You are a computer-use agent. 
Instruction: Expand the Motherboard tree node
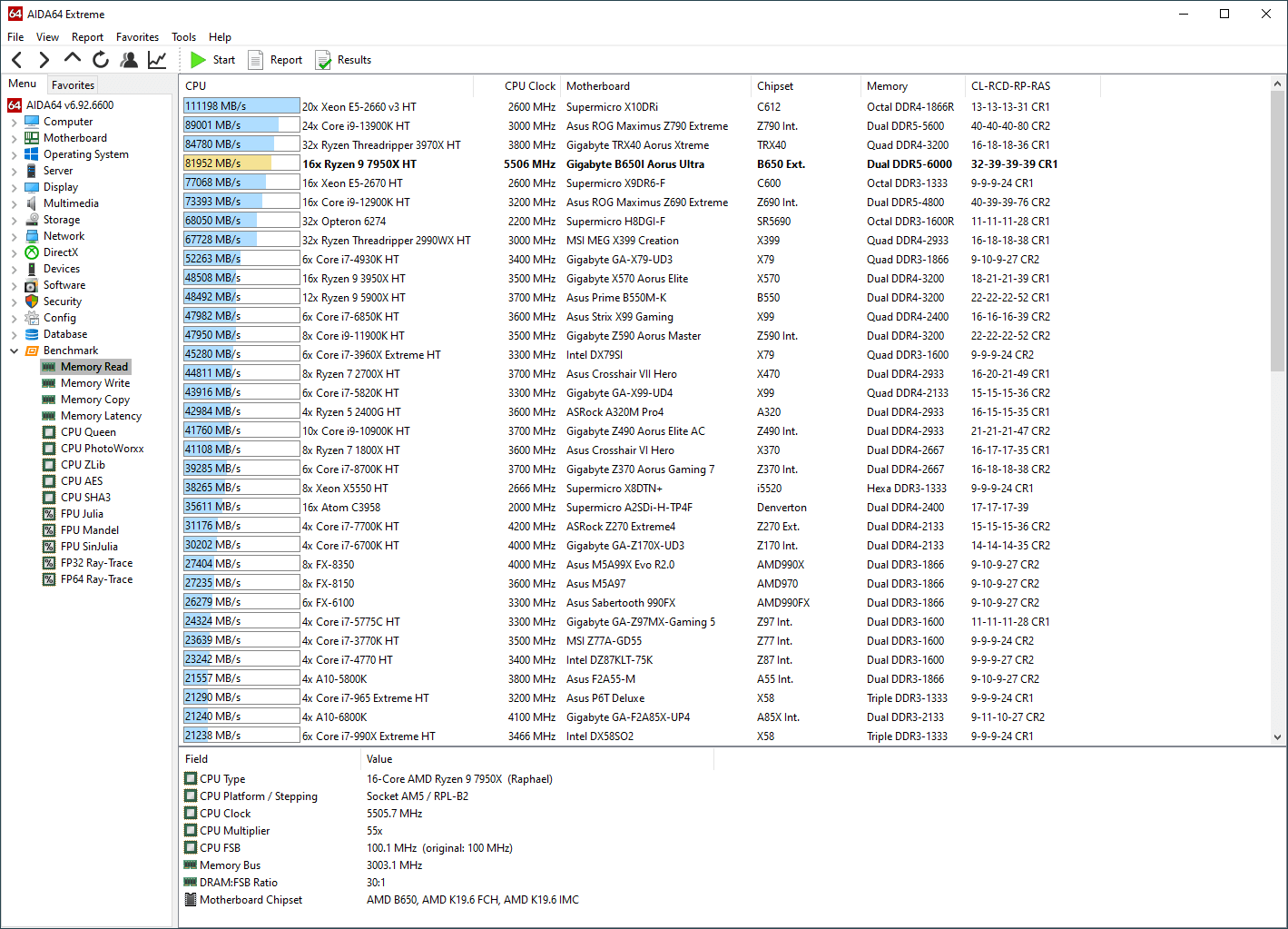14,138
